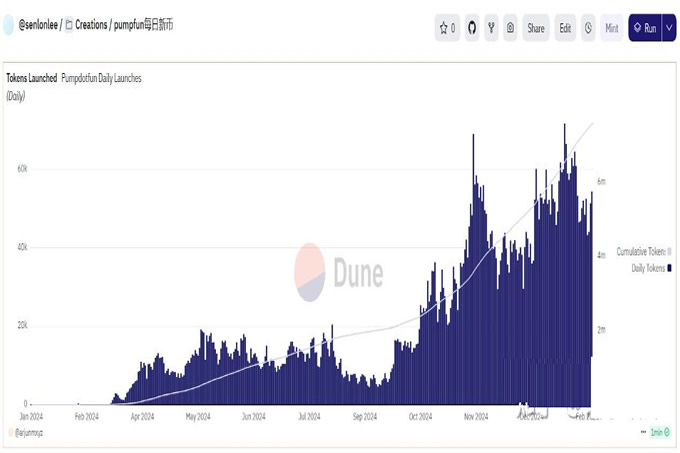Open the clock history icon
This screenshot has width=680, height=453.
[588, 28]
